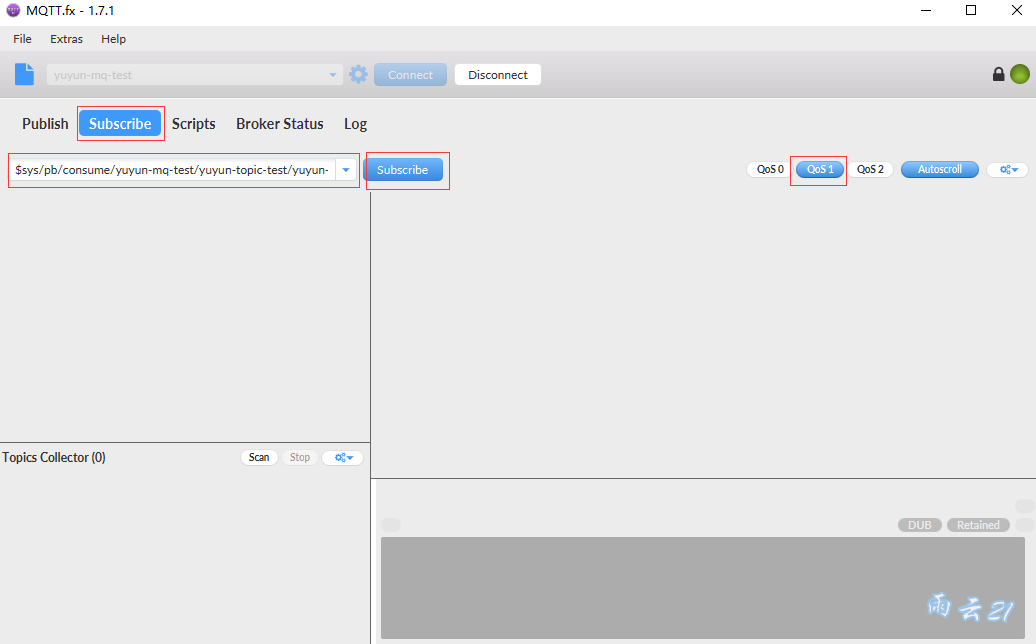Switch to the Publish tab

click(x=45, y=124)
